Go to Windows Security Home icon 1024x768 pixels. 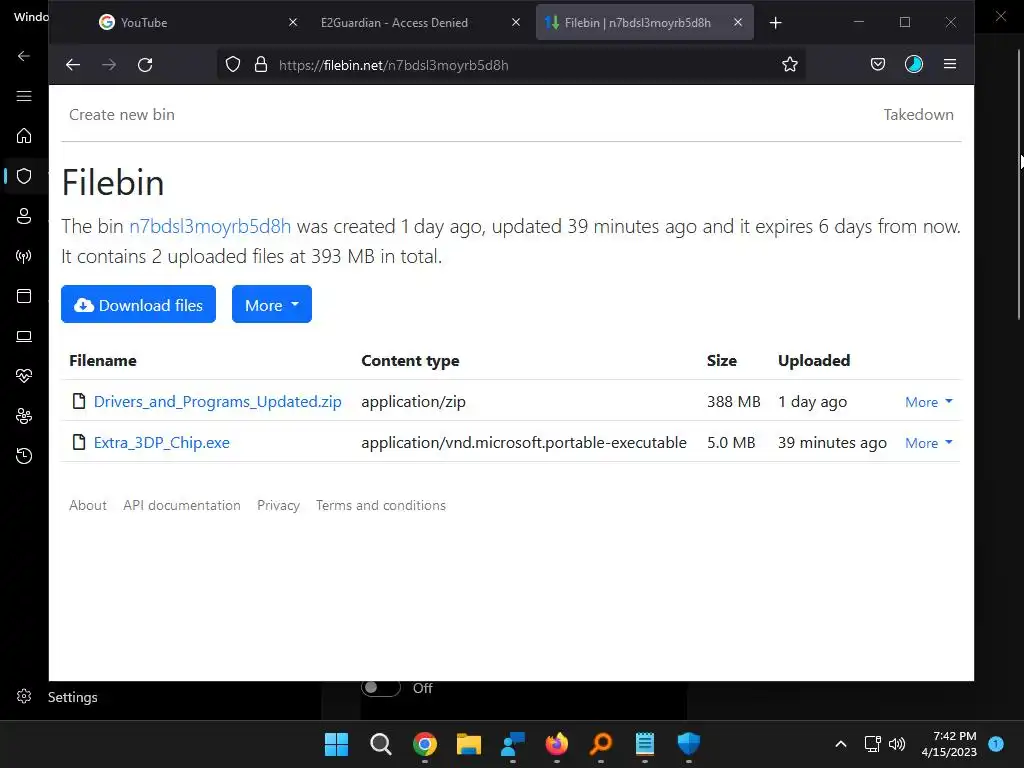pos(24,136)
